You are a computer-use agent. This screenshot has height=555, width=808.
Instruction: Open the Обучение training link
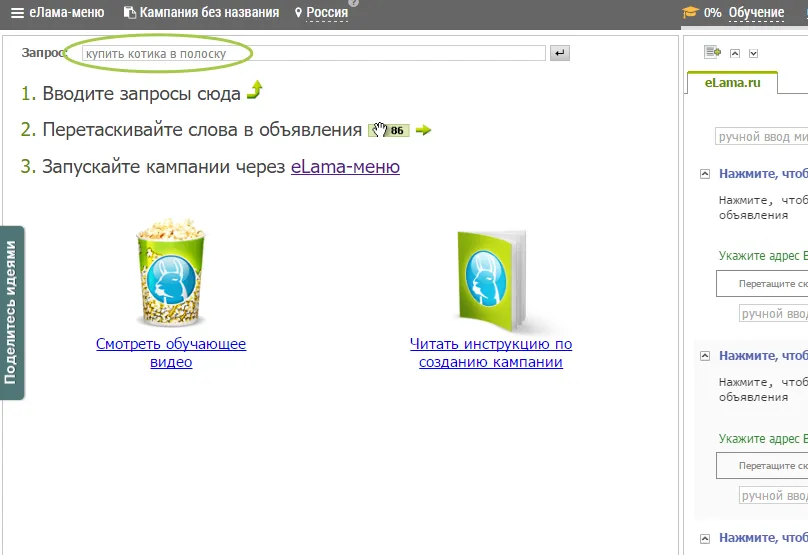(756, 12)
